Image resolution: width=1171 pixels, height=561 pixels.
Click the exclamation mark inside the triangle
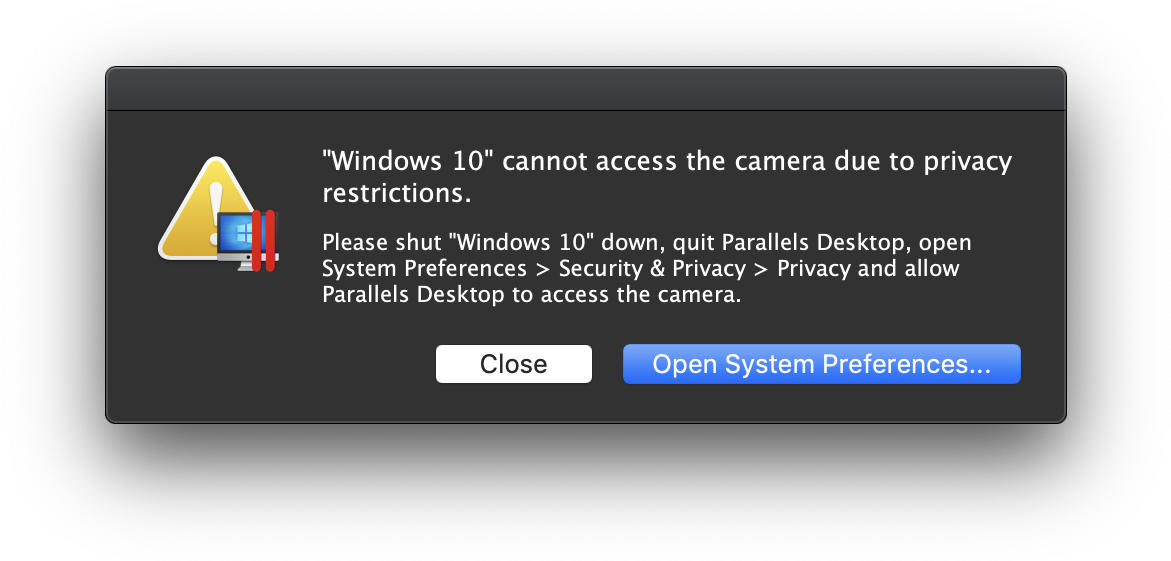click(216, 212)
